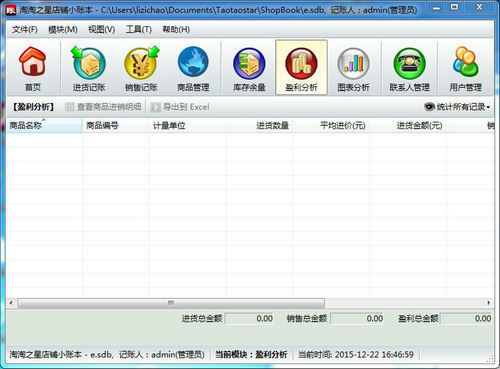Open 商品管理 product management
Image resolution: width=500 pixels, height=369 pixels.
point(193,68)
